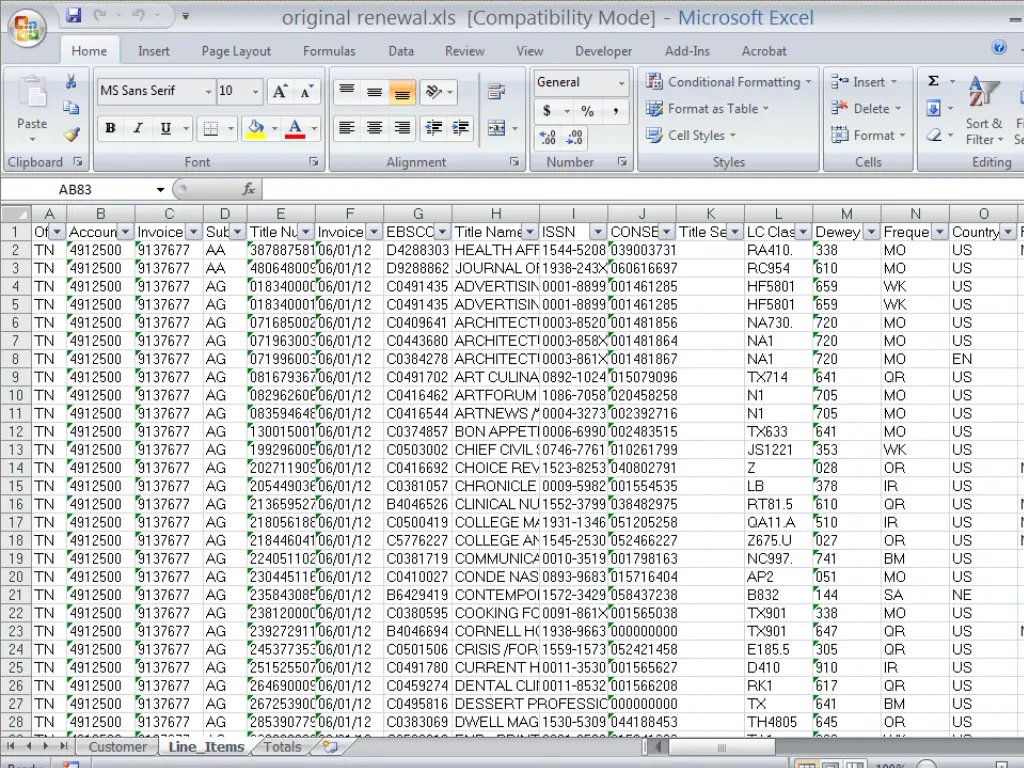Open the Font dialog launcher
The width and height of the screenshot is (1024, 768).
(x=313, y=161)
